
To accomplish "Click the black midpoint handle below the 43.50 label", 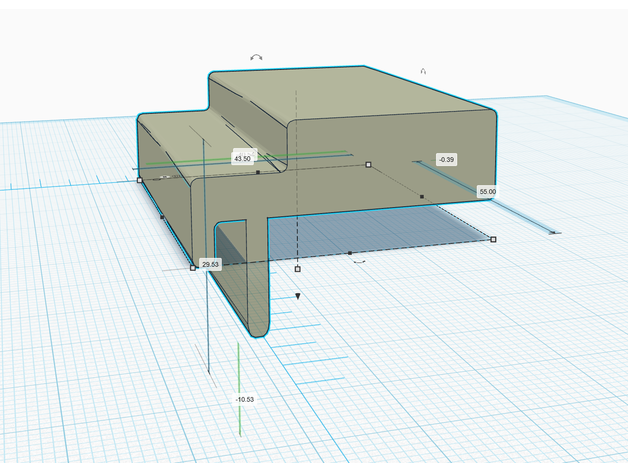I will 258,172.
